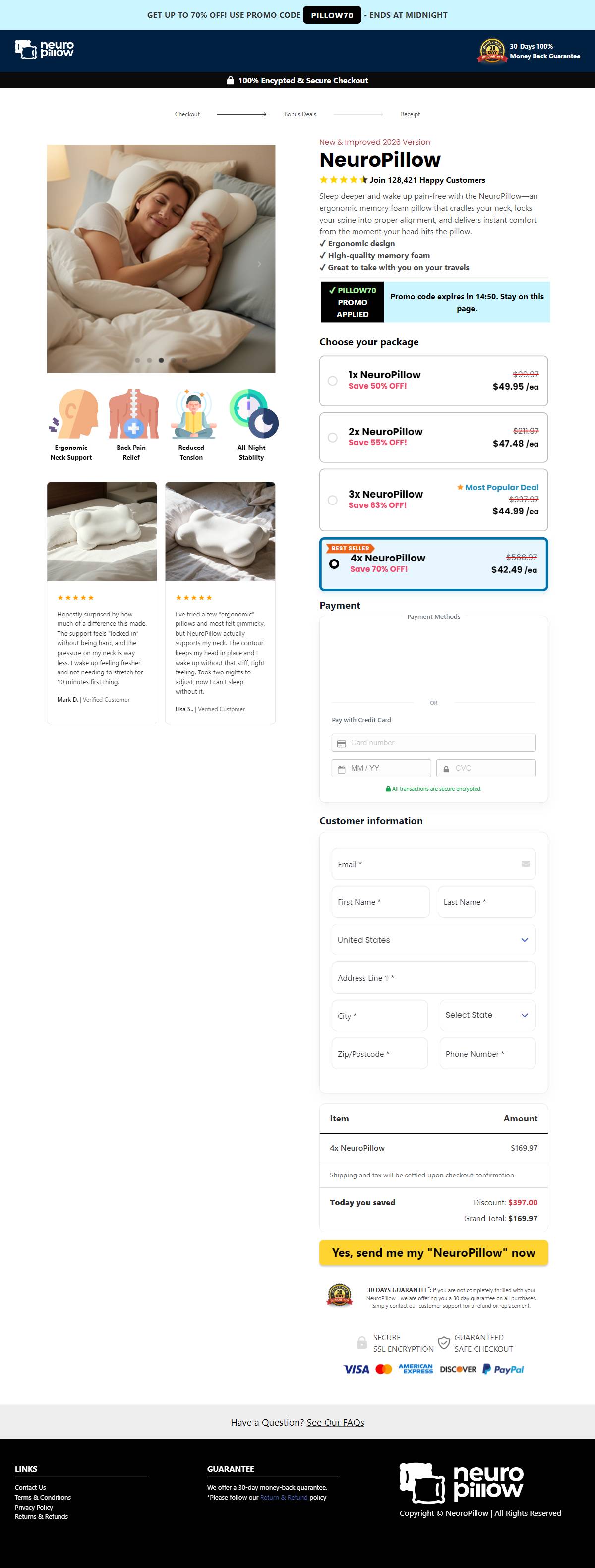This screenshot has width=595, height=1568.
Task: Click the Reduced Tension meditation icon
Action: (193, 414)
